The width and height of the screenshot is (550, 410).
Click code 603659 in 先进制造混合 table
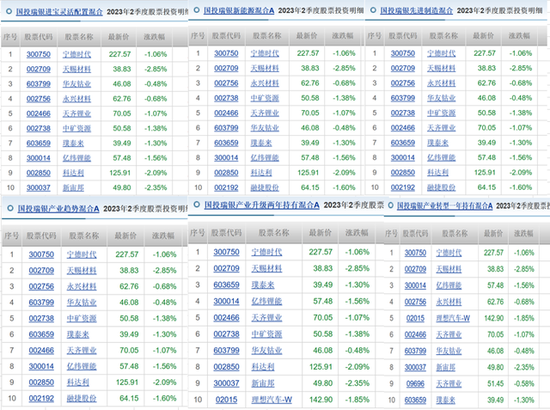403,143
